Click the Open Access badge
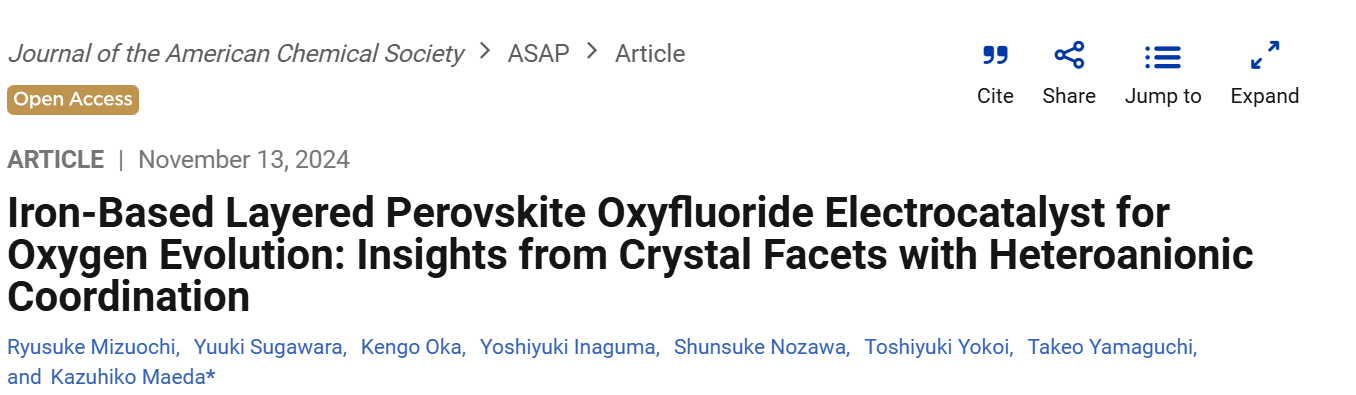Screen dimensions: 1356x395 click(73, 99)
